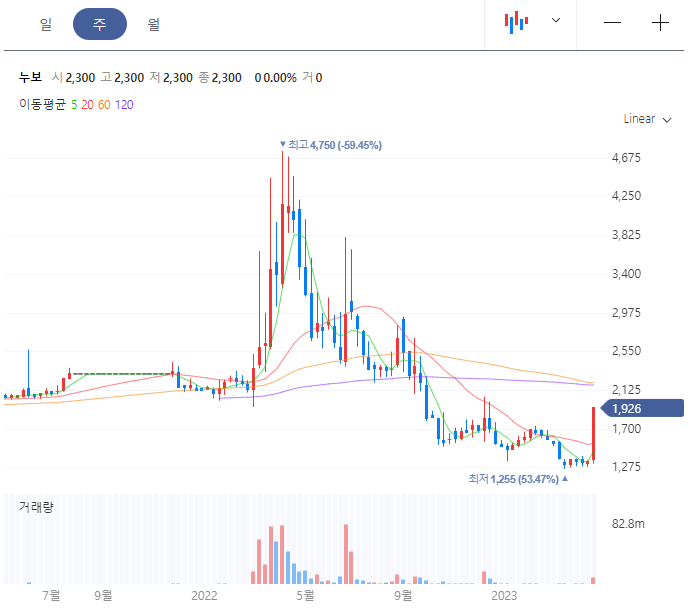Select the weekly 주 chart tab
Viewport: 692px width, 610px height.
point(100,24)
